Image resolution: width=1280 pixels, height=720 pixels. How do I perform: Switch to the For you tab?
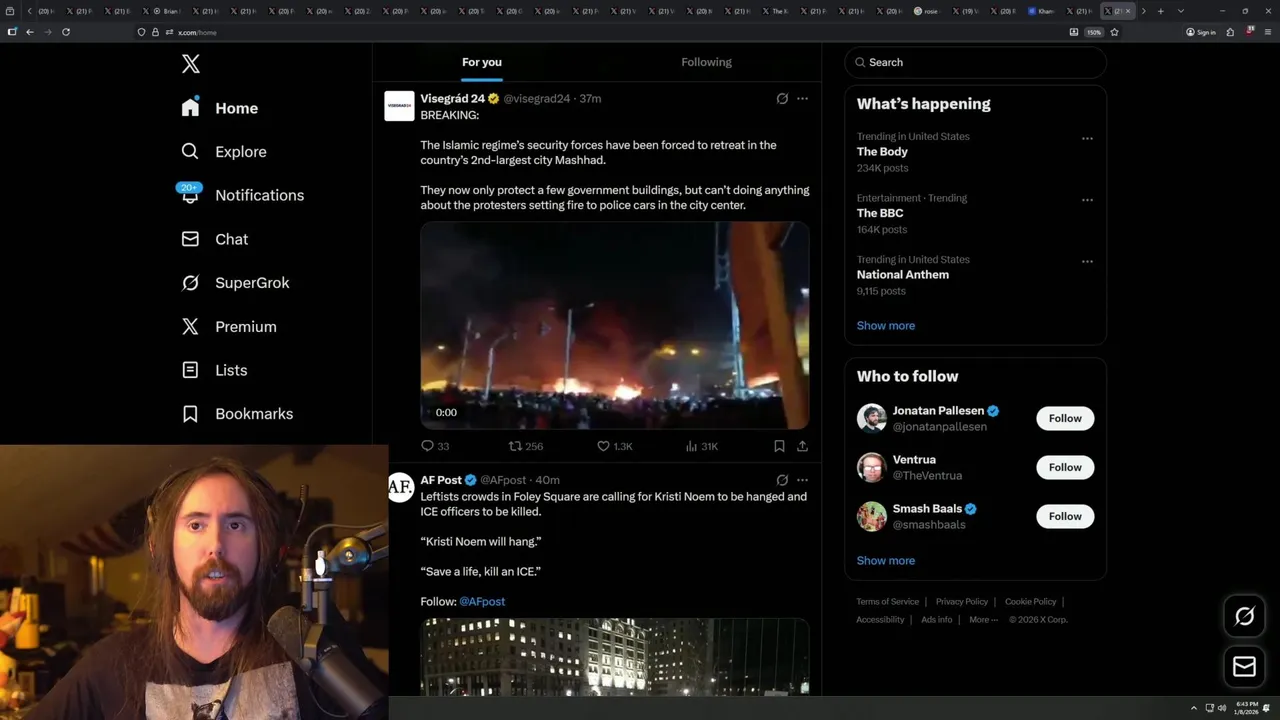click(x=482, y=62)
